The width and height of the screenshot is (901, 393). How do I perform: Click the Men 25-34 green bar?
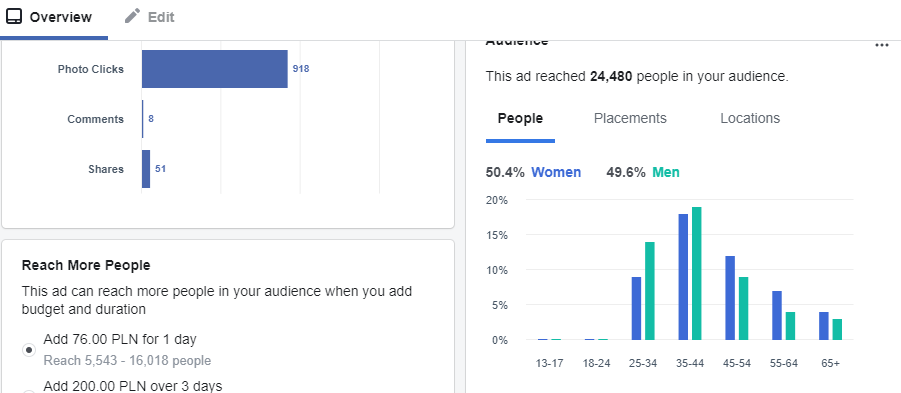click(649, 291)
